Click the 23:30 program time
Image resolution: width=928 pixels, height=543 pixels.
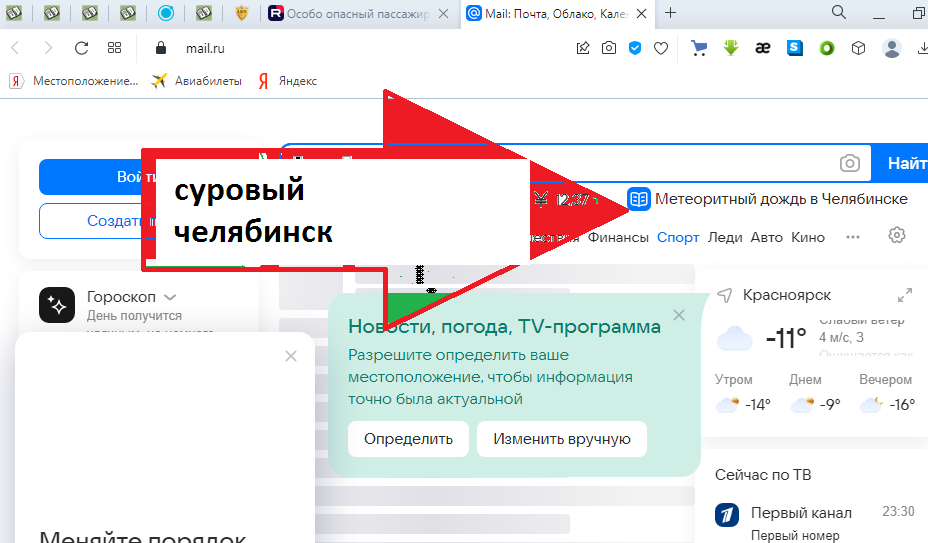pos(898,511)
